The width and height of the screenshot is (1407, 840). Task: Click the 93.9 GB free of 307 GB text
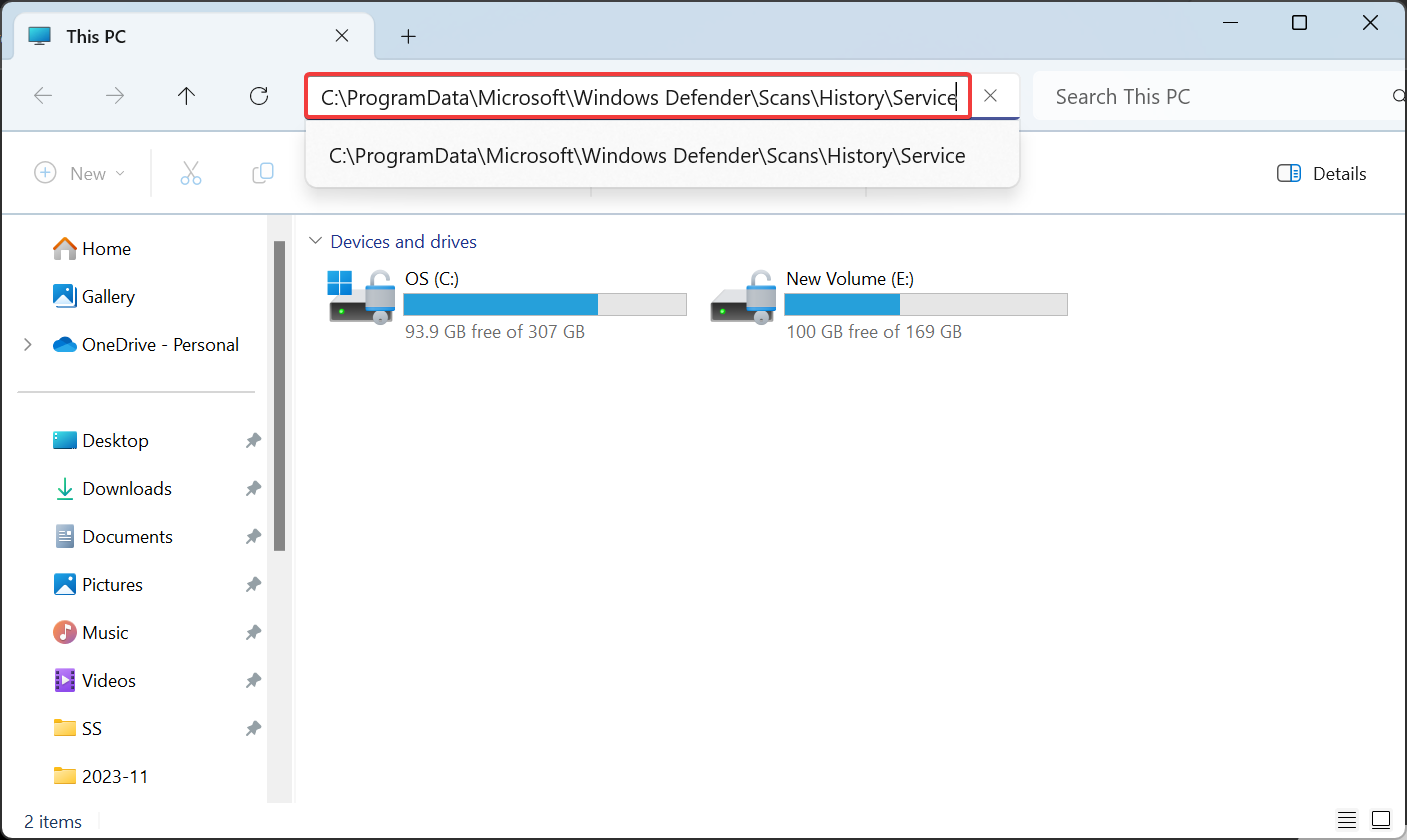(495, 331)
